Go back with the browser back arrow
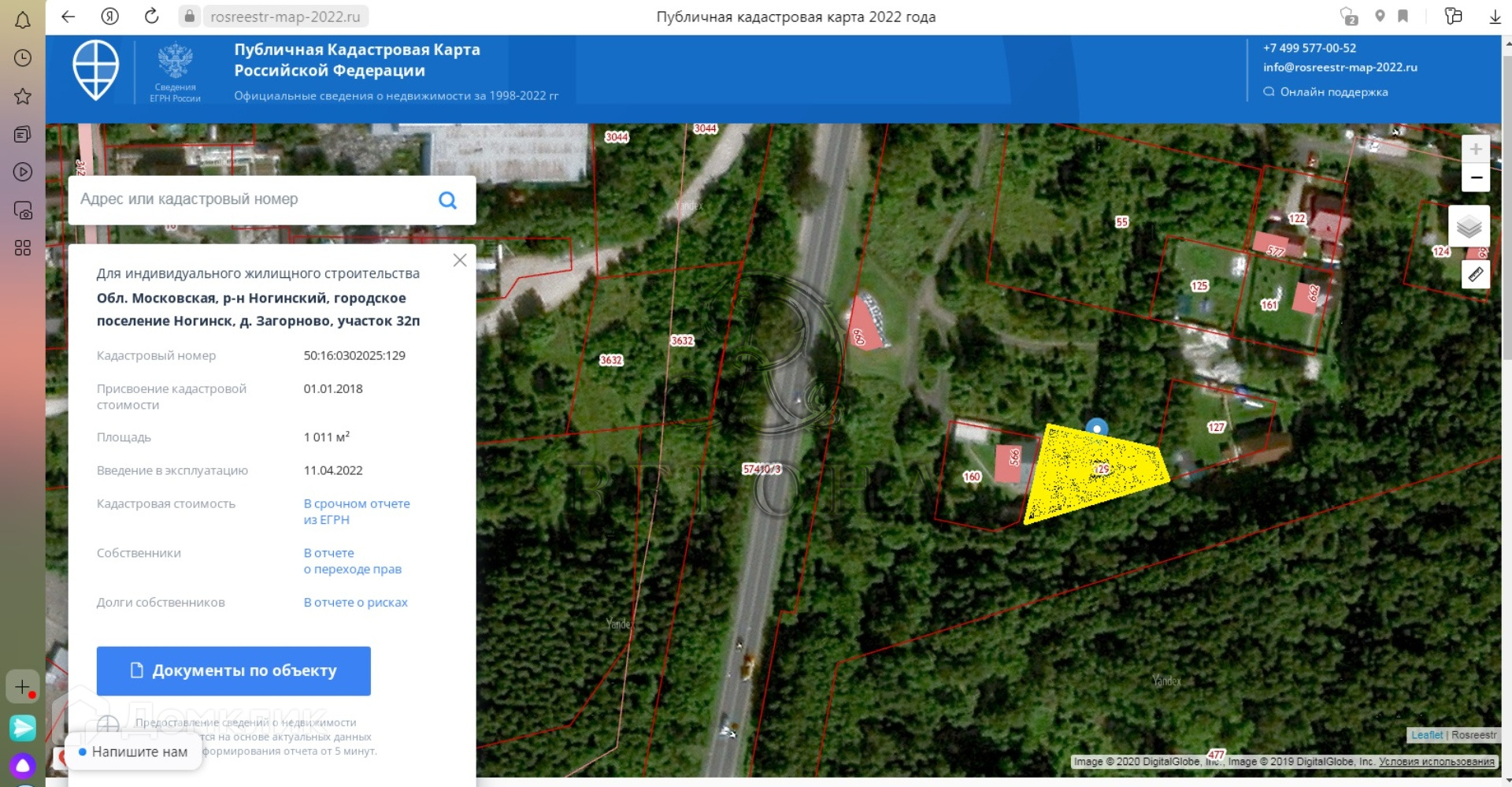Image resolution: width=1512 pixels, height=787 pixels. pyautogui.click(x=69, y=17)
